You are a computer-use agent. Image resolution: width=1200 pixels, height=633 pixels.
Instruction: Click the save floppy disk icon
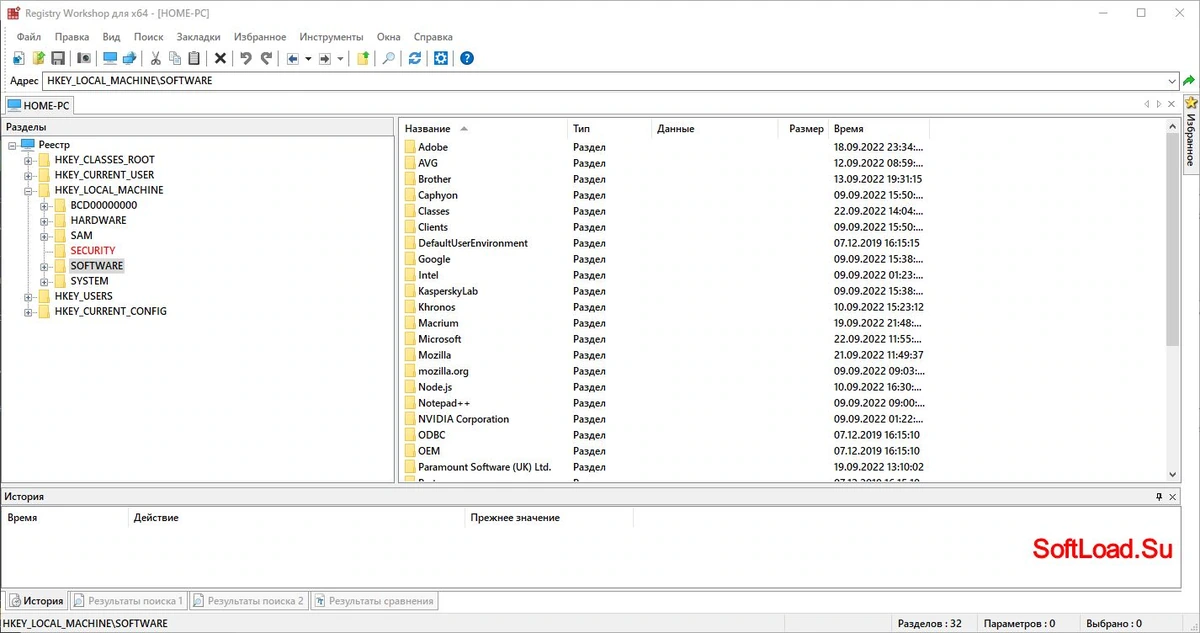point(58,58)
